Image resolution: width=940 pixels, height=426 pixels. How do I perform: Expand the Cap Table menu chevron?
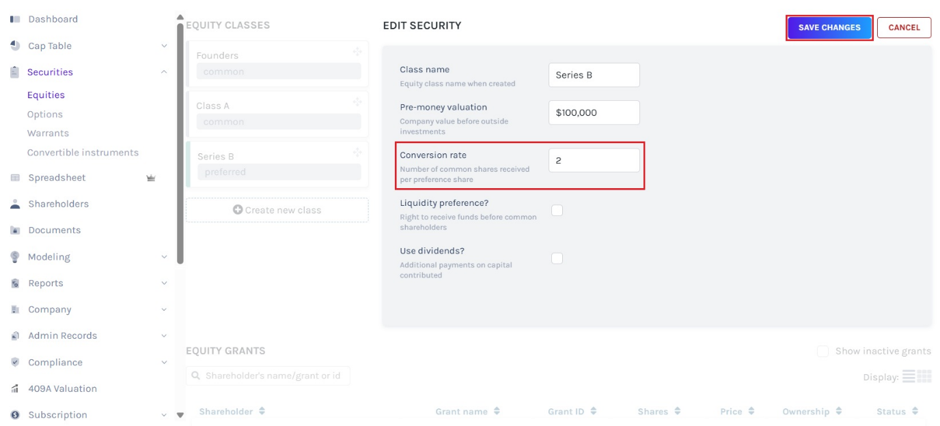pos(164,46)
